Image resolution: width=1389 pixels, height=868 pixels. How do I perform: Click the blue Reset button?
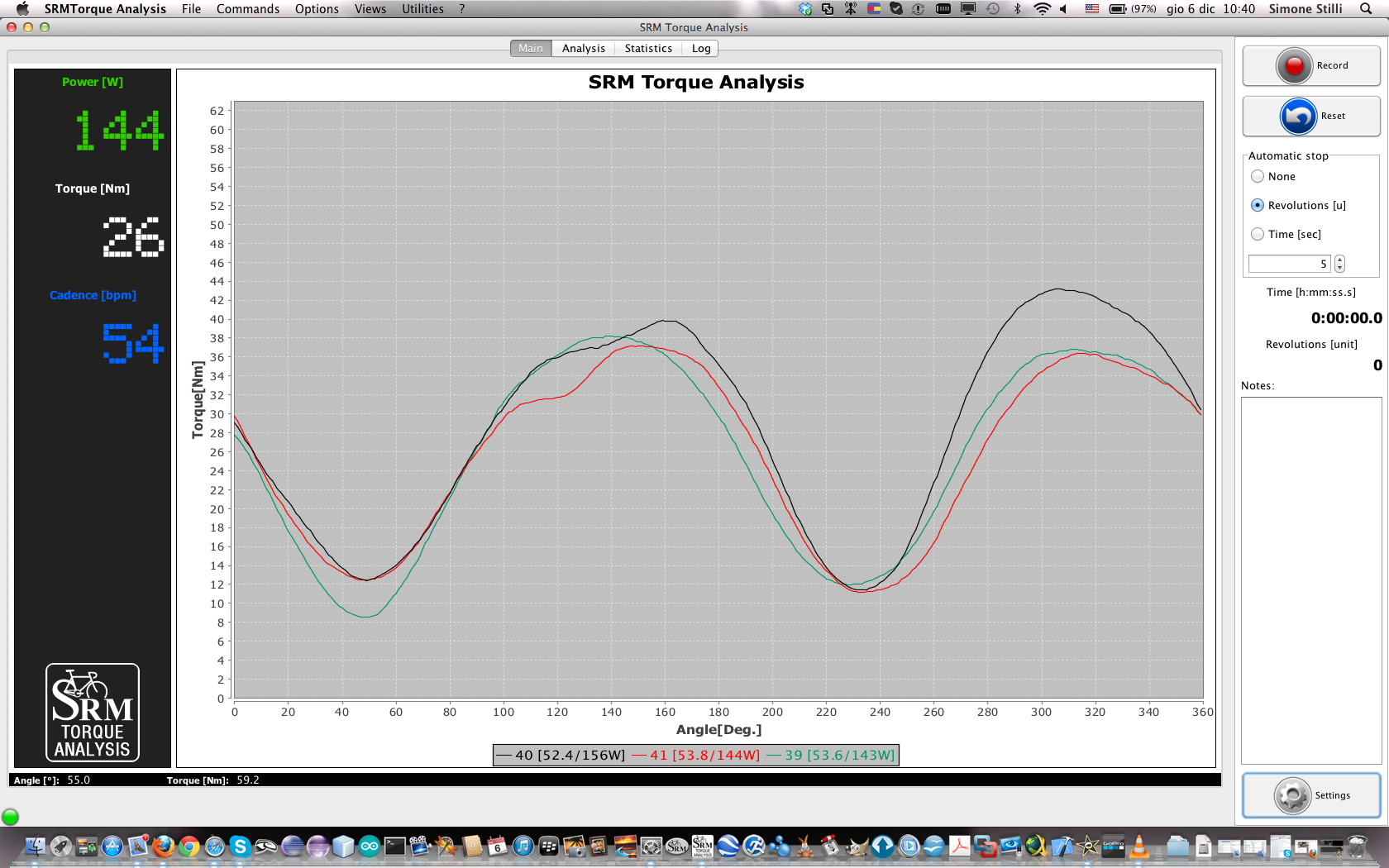pos(1311,116)
